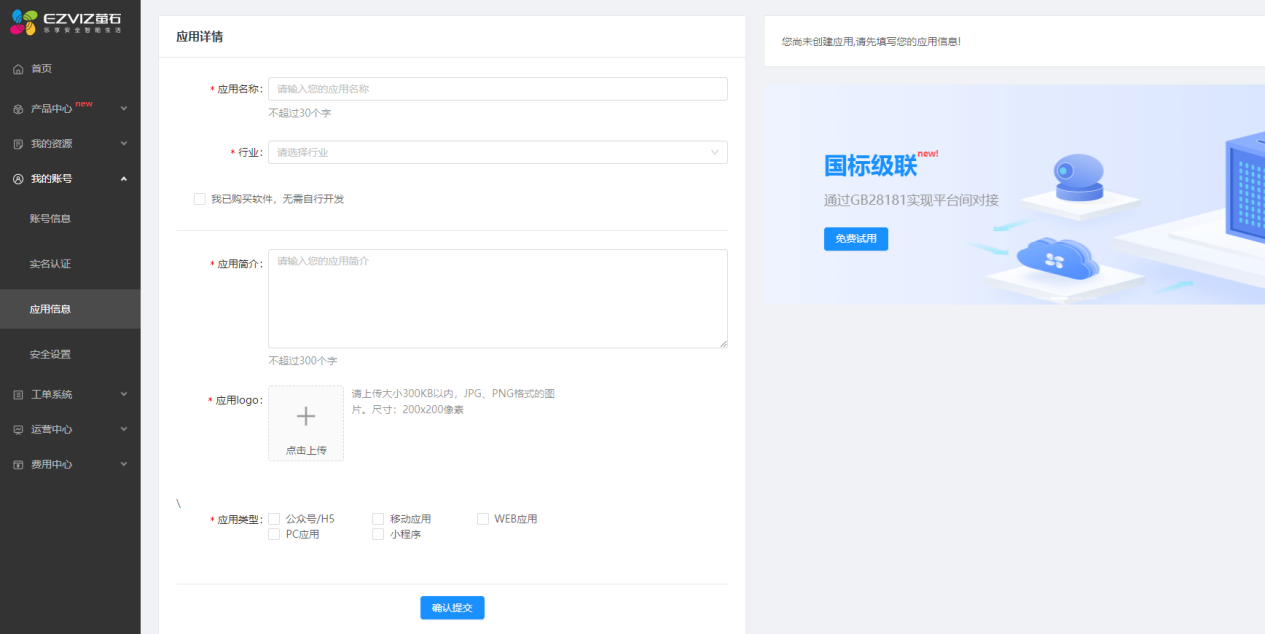Viewport: 1265px width, 634px height.
Task: Select the WEB应用 checkbox
Action: click(x=483, y=519)
